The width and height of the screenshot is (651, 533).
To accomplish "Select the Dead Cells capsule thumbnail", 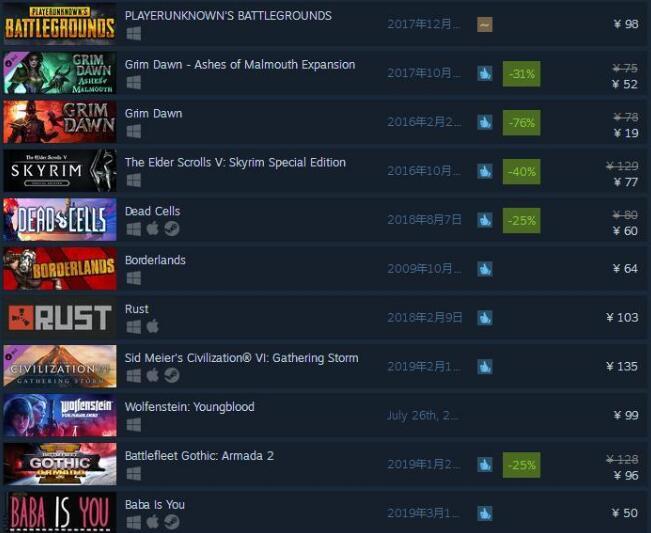I will pyautogui.click(x=60, y=220).
